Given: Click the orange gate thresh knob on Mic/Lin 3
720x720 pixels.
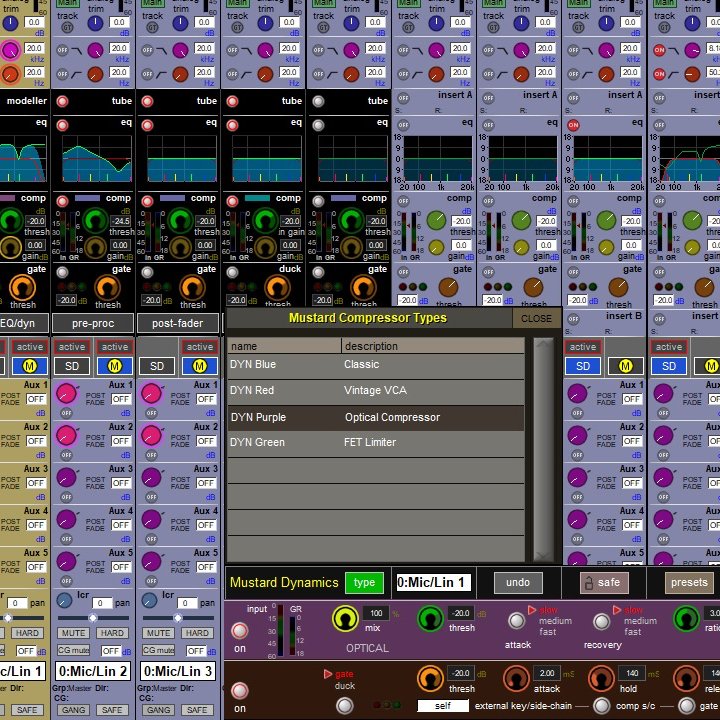Looking at the screenshot, I should pos(192,288).
